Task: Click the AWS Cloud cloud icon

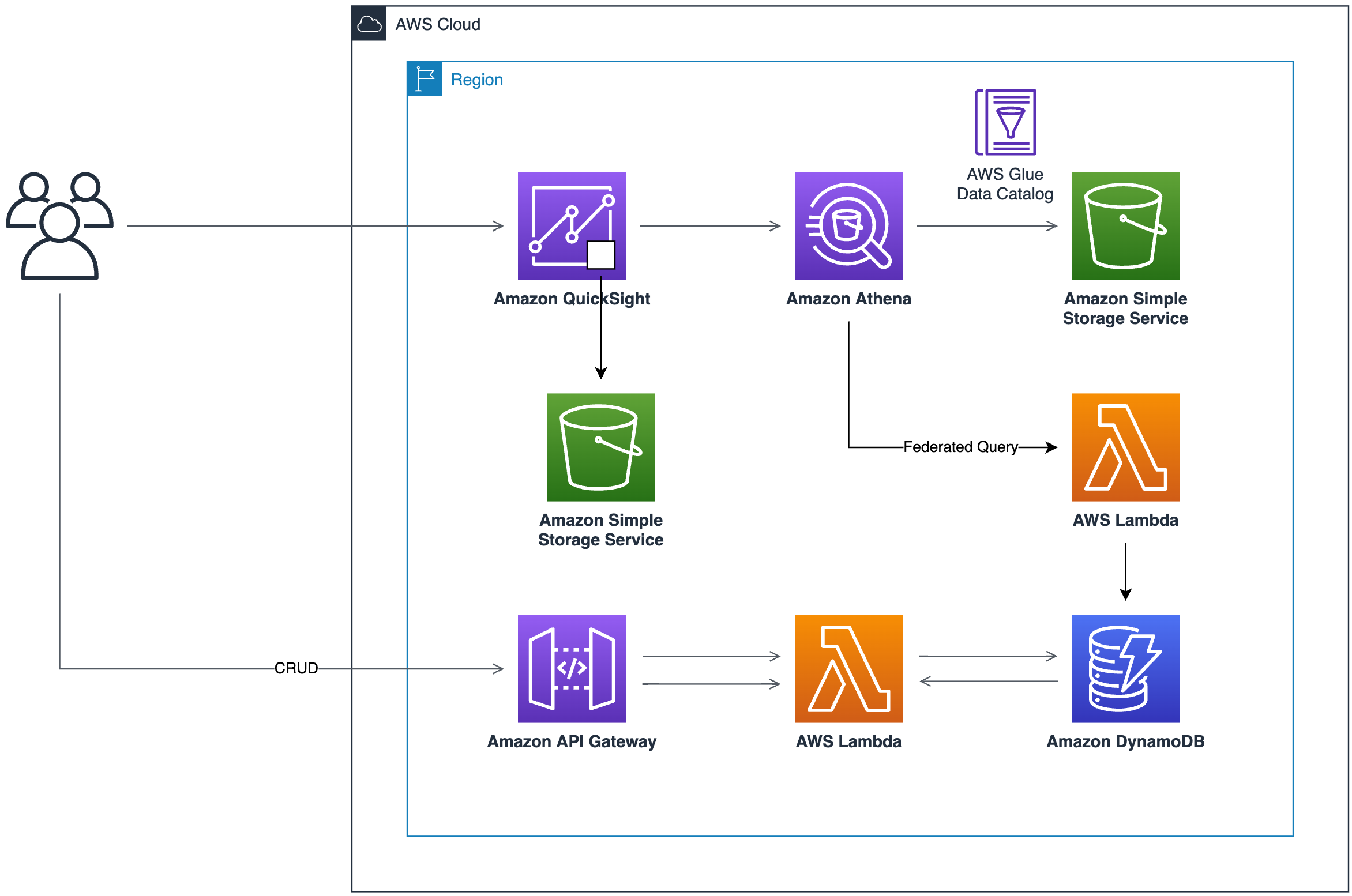Action: 369,24
